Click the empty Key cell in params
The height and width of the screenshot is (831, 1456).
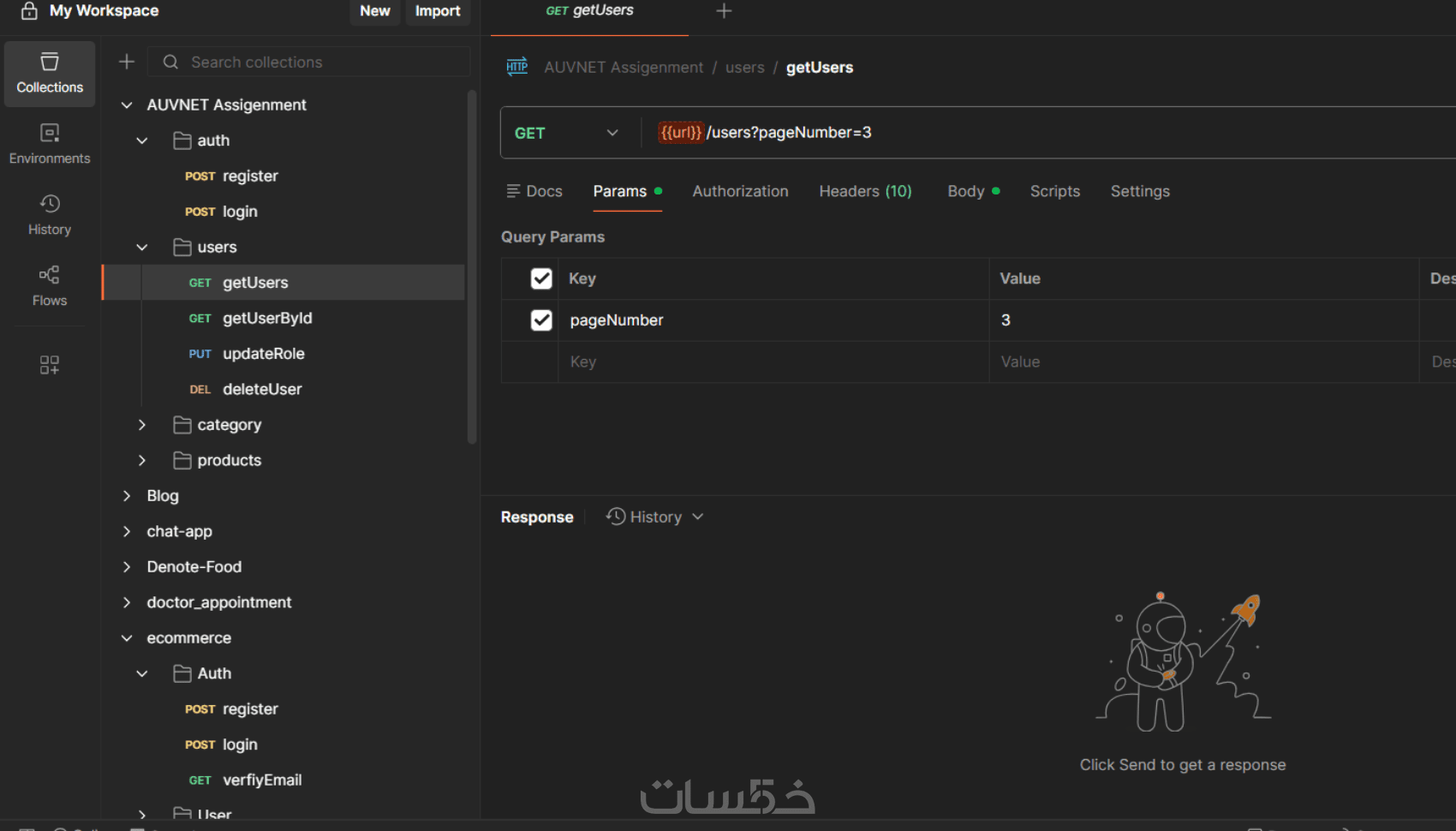click(x=773, y=362)
